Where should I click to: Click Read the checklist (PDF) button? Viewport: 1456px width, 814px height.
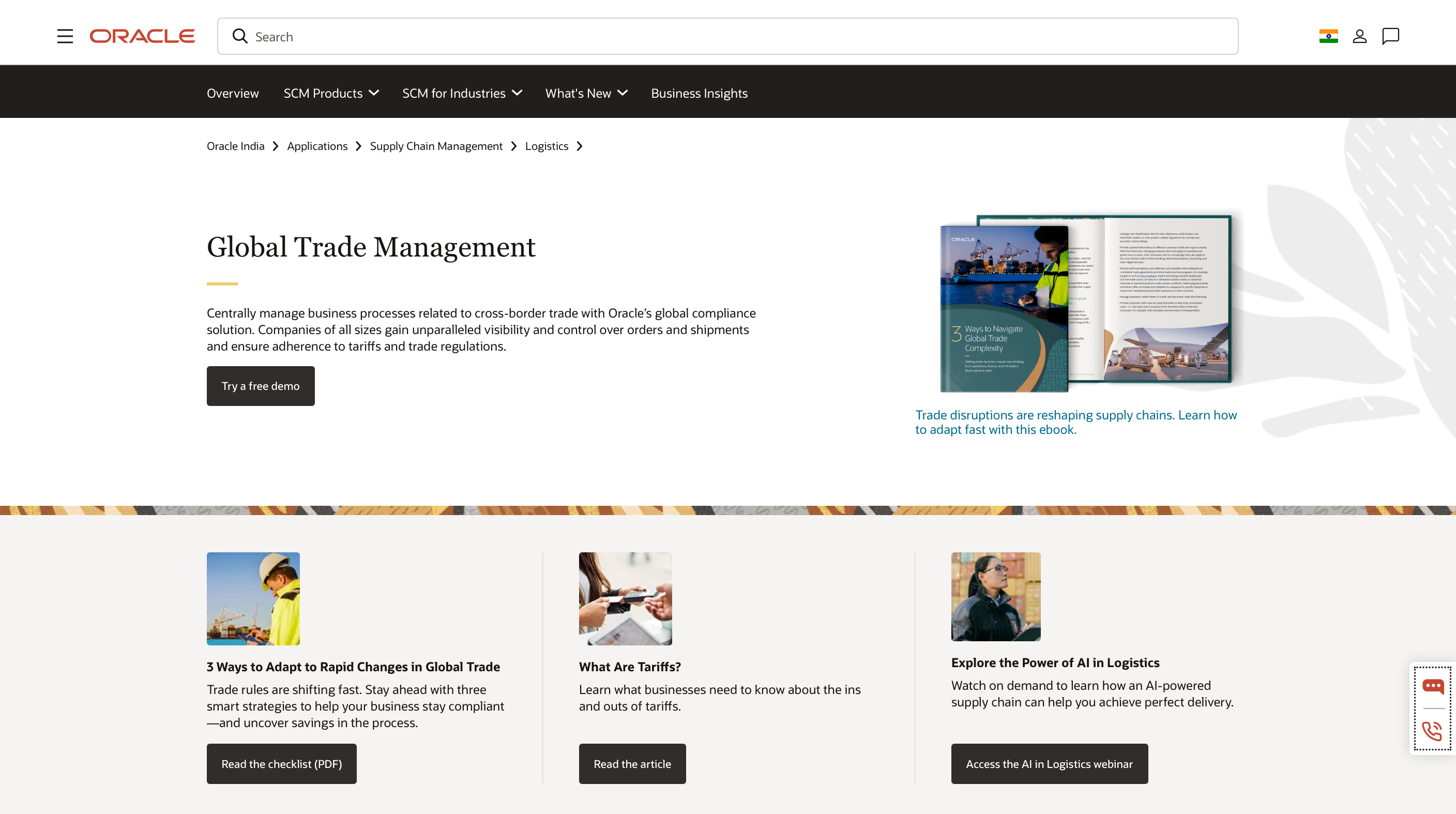click(x=281, y=764)
